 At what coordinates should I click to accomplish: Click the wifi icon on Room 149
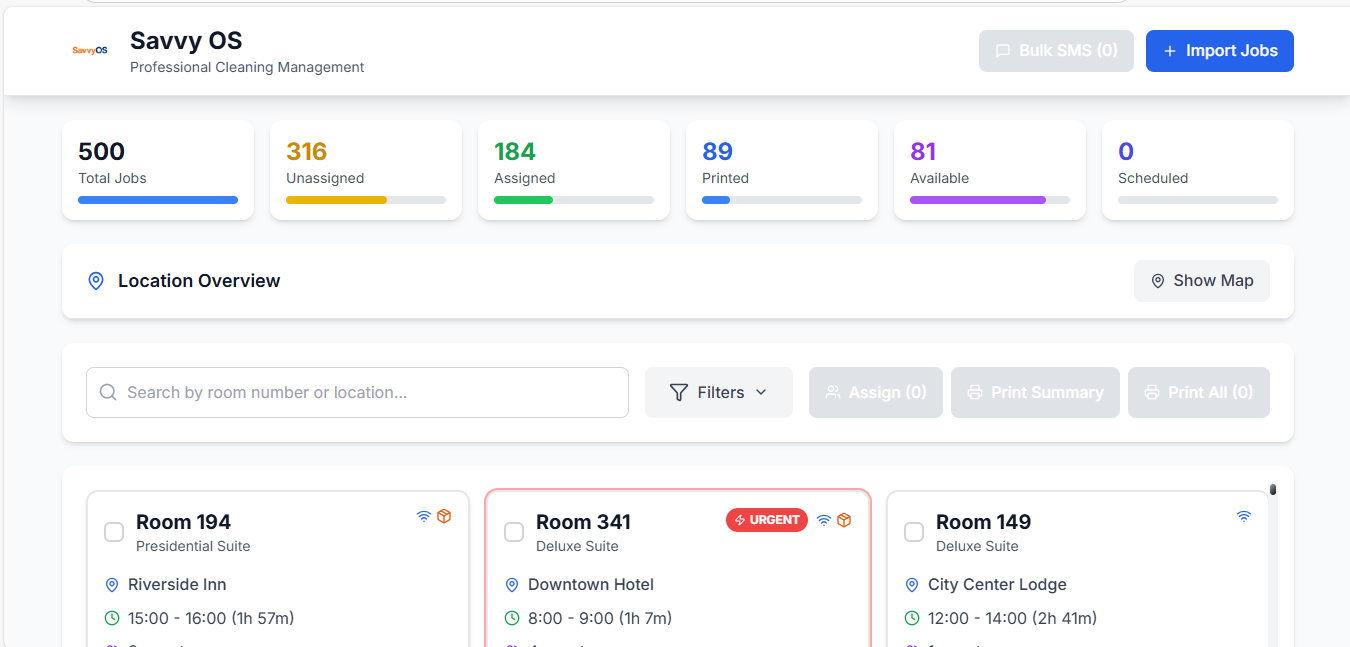(x=1244, y=517)
